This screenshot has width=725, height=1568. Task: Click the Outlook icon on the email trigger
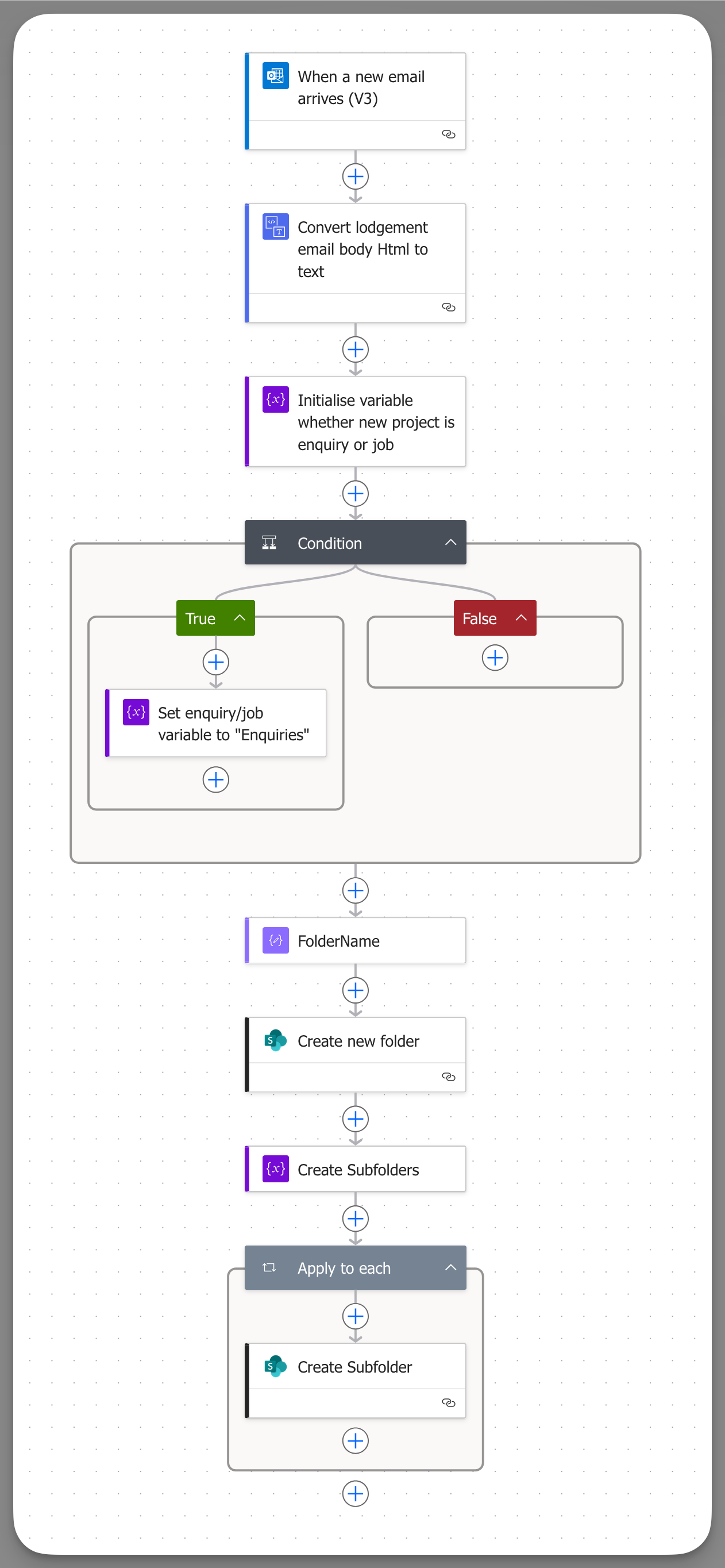coord(276,76)
